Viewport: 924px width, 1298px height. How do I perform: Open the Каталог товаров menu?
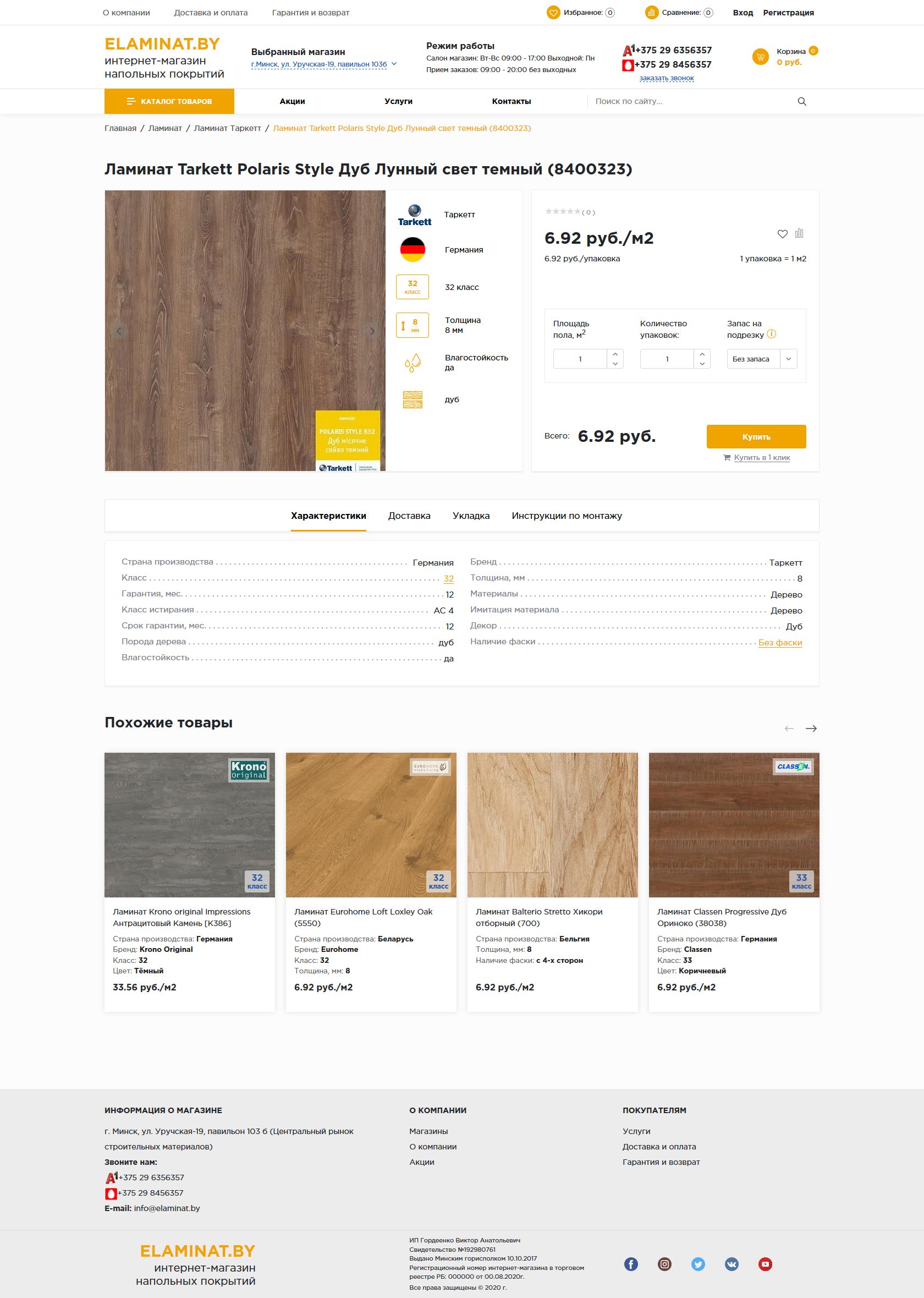(x=169, y=101)
